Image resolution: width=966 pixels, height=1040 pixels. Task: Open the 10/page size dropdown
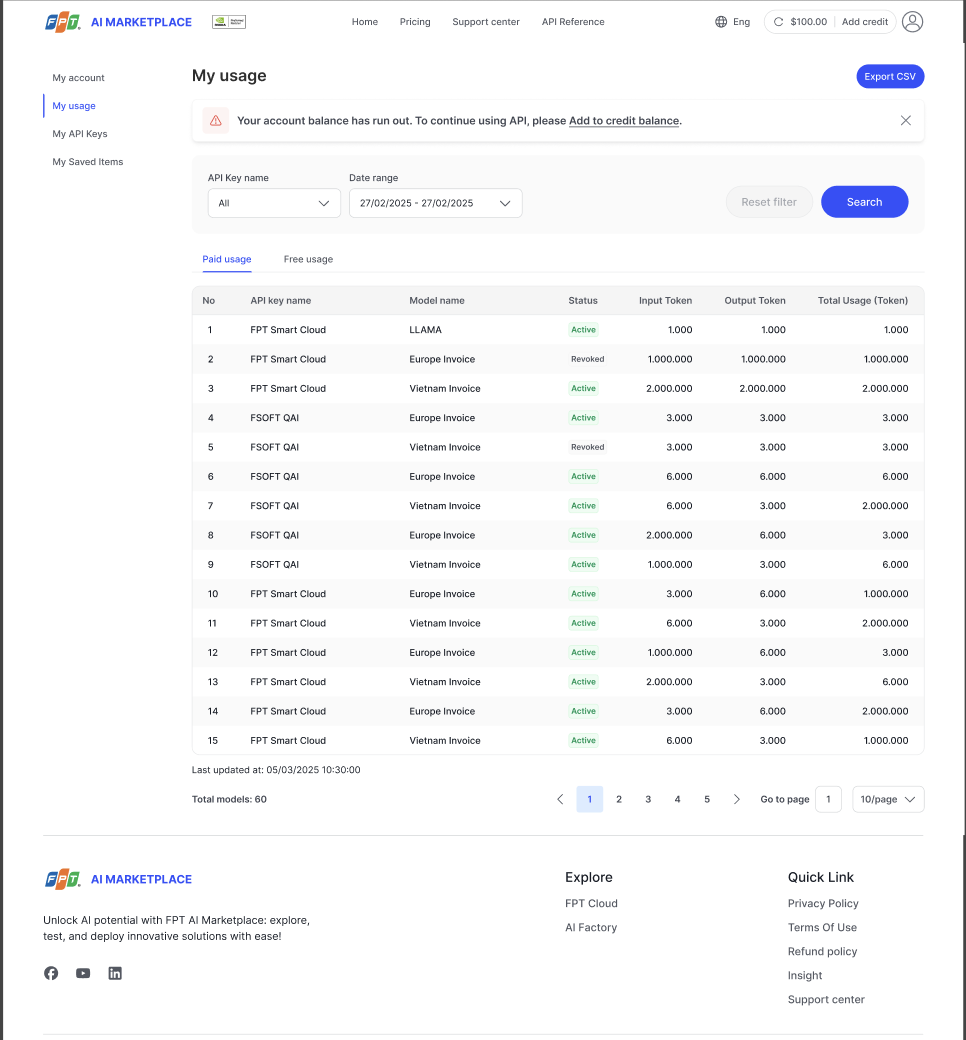click(888, 799)
